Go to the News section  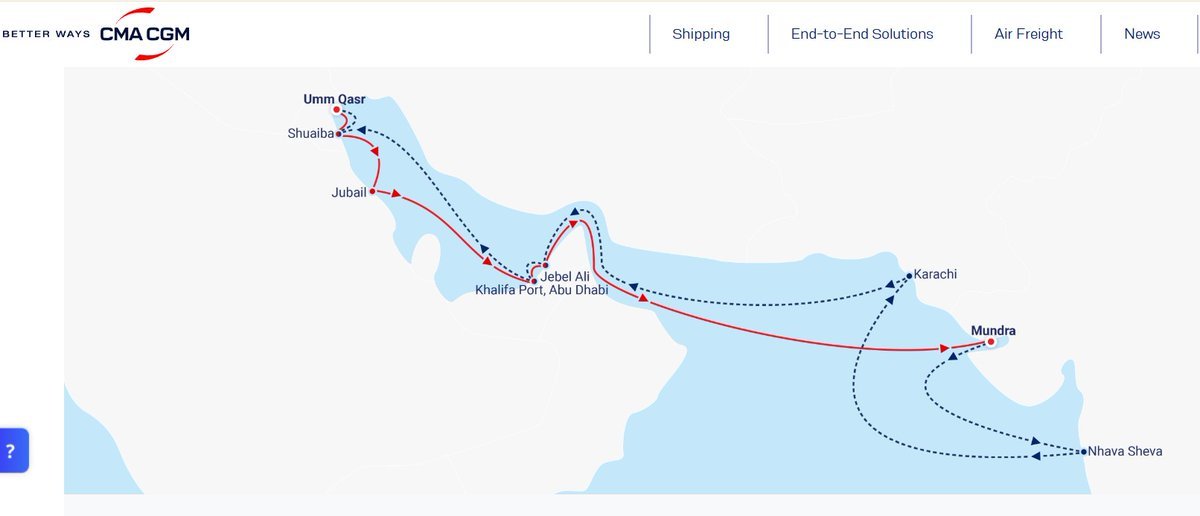point(1142,34)
